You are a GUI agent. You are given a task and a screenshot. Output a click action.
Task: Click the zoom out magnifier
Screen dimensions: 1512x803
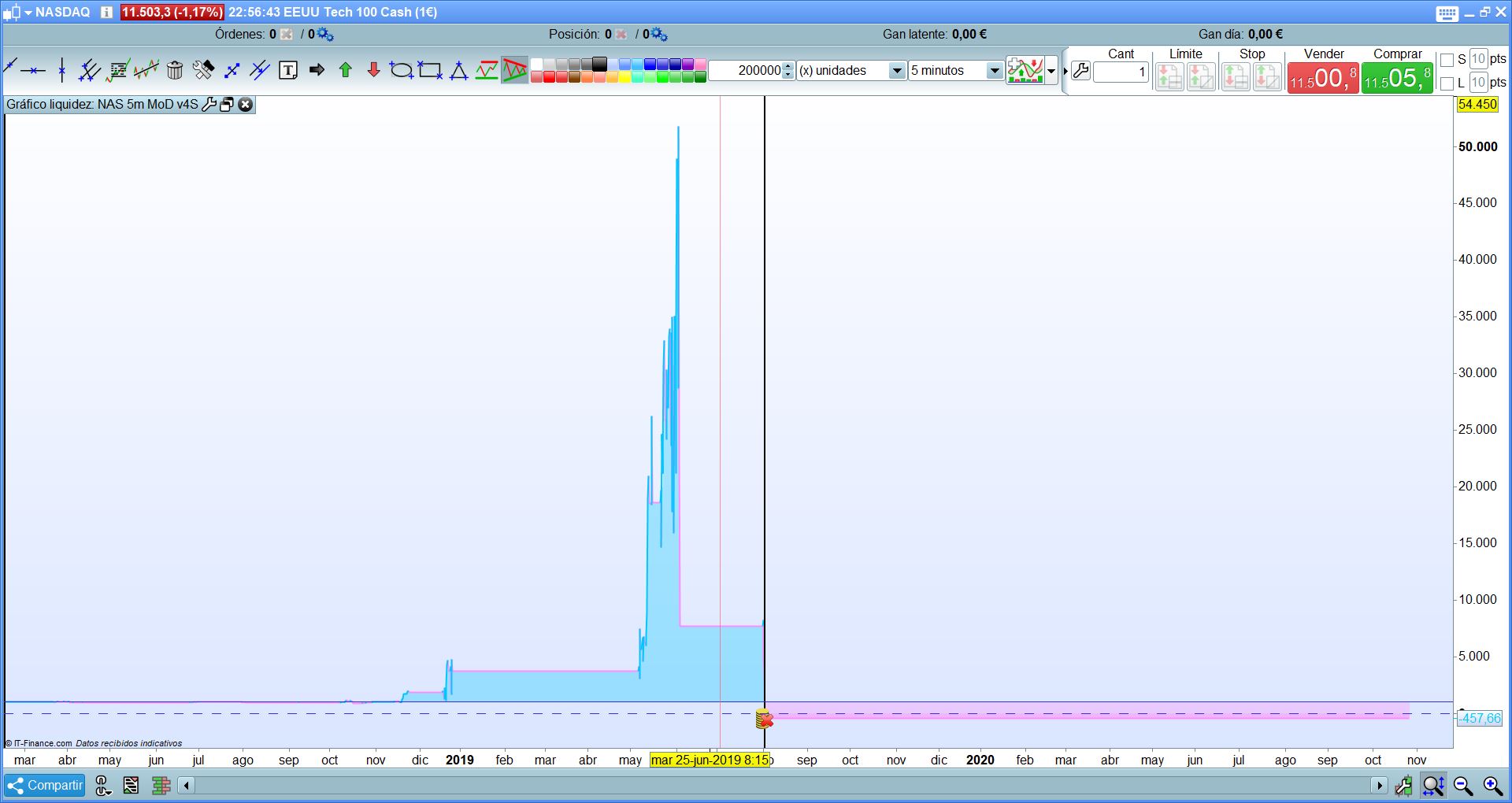tap(1463, 786)
